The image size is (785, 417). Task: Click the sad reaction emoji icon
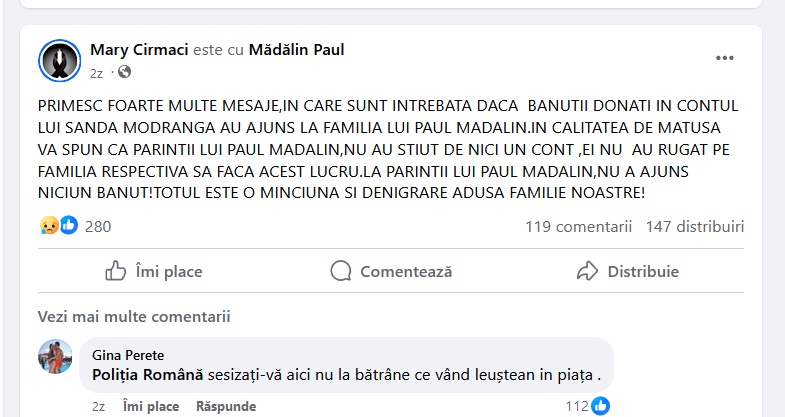coord(49,226)
